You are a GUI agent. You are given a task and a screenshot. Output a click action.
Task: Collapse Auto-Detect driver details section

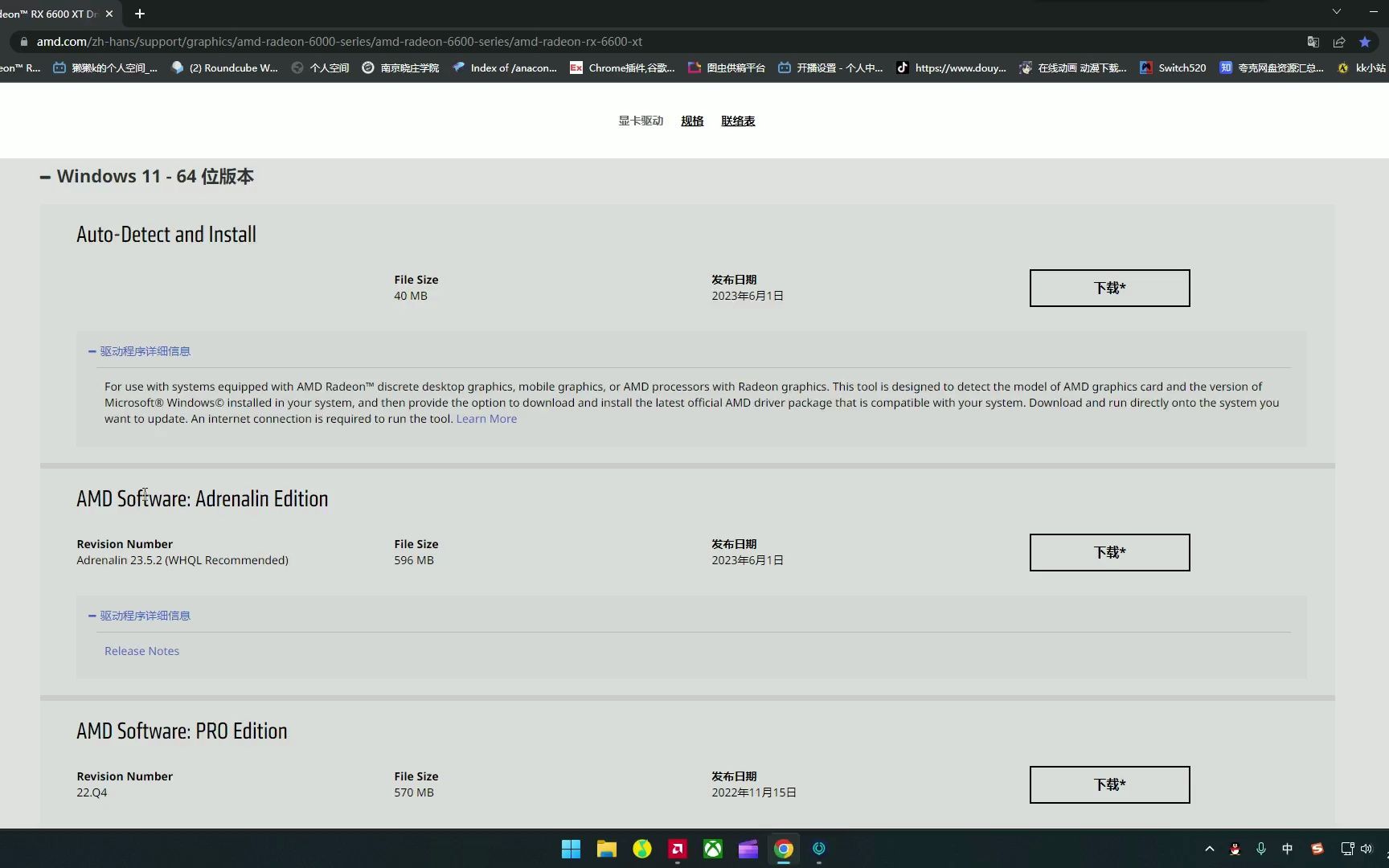139,351
